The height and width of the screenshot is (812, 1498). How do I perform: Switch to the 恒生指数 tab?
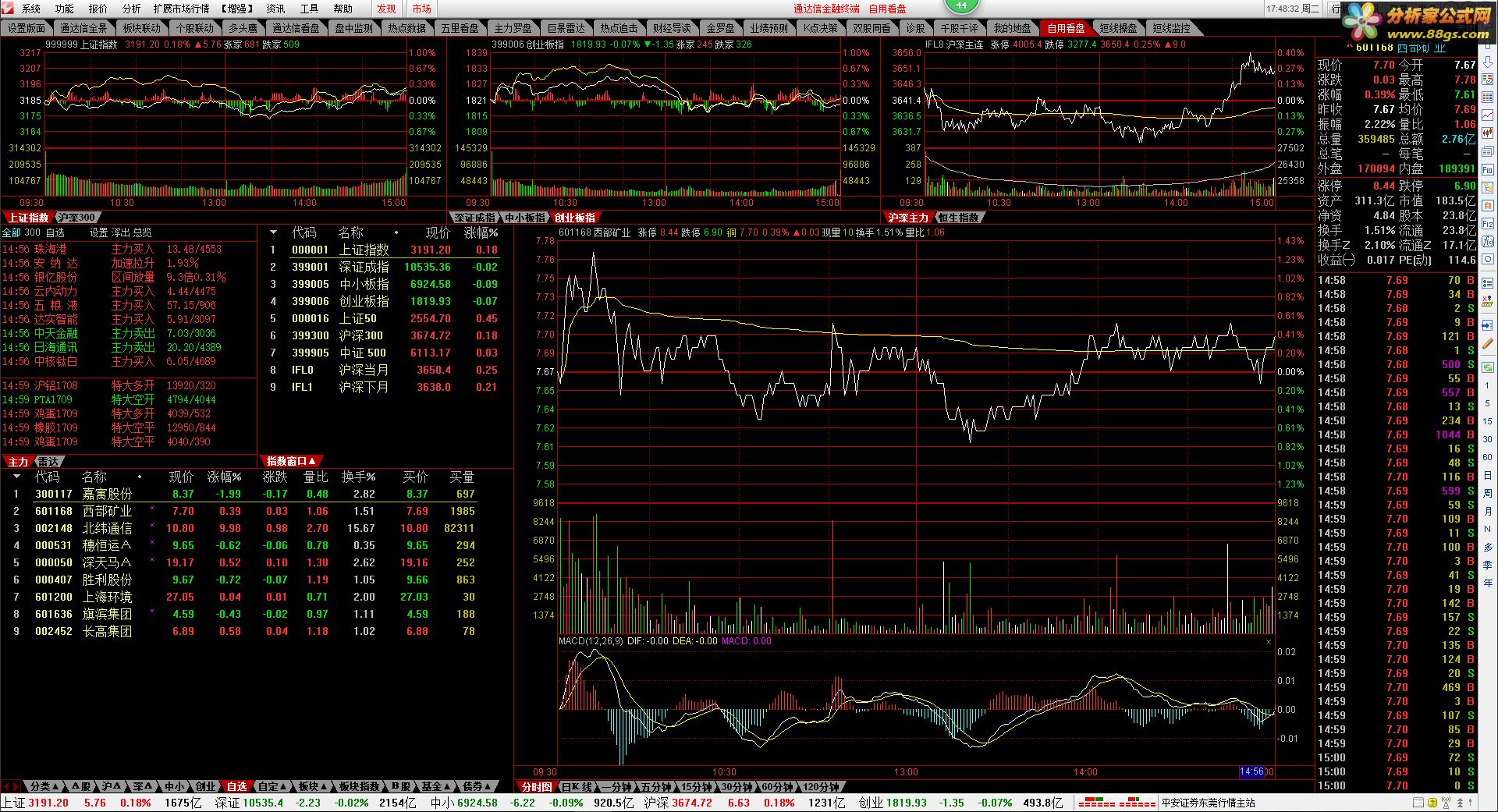958,218
